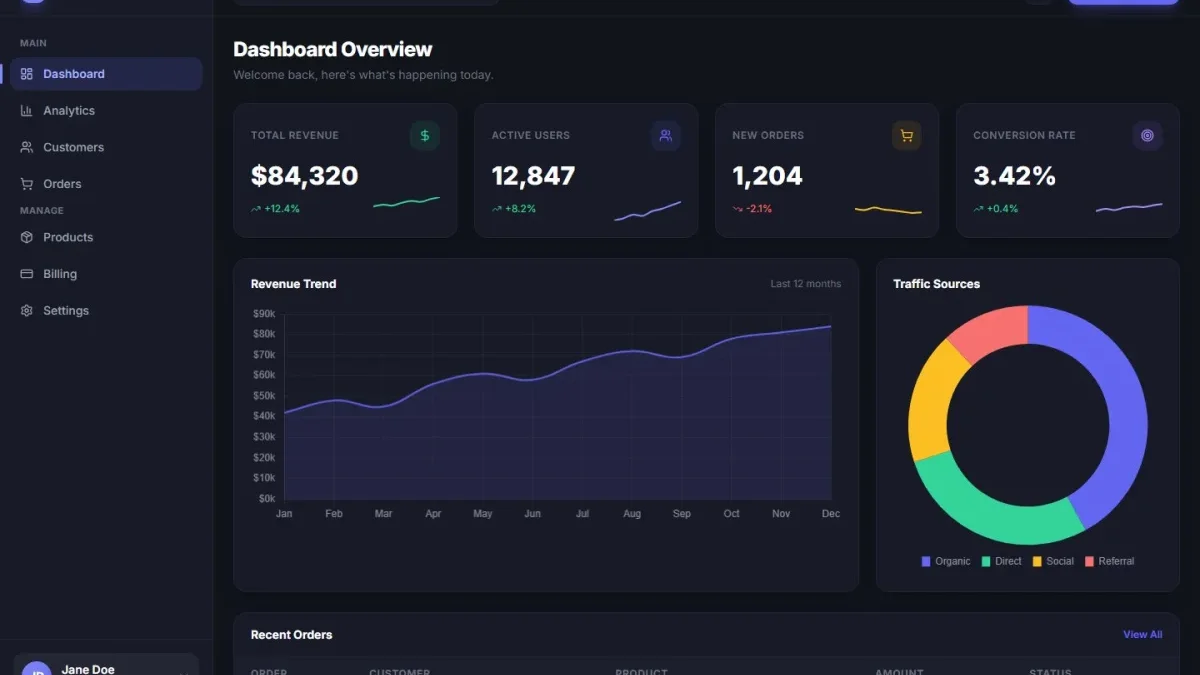Open Settings in the sidebar

106,311
